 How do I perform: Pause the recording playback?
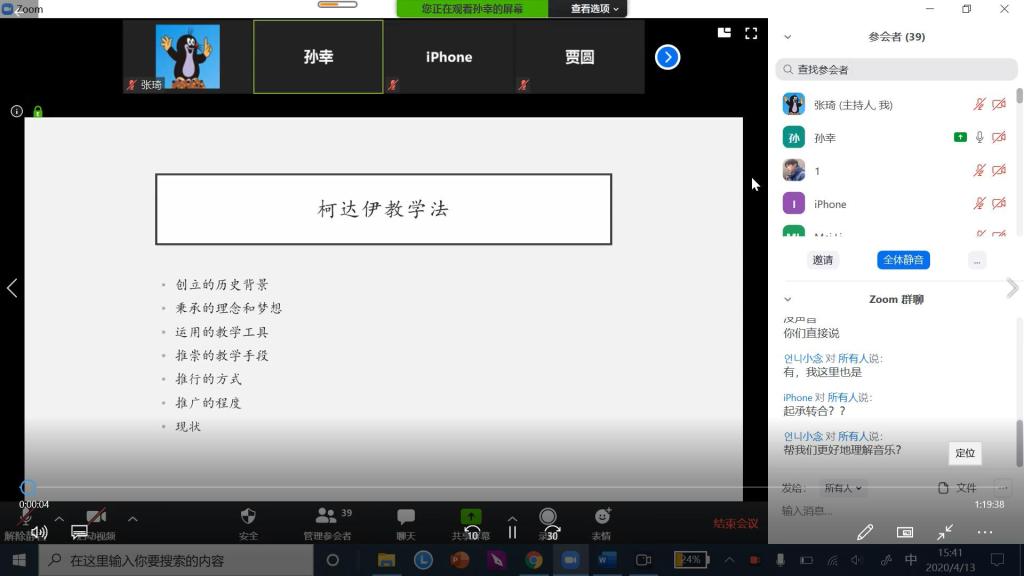[512, 533]
